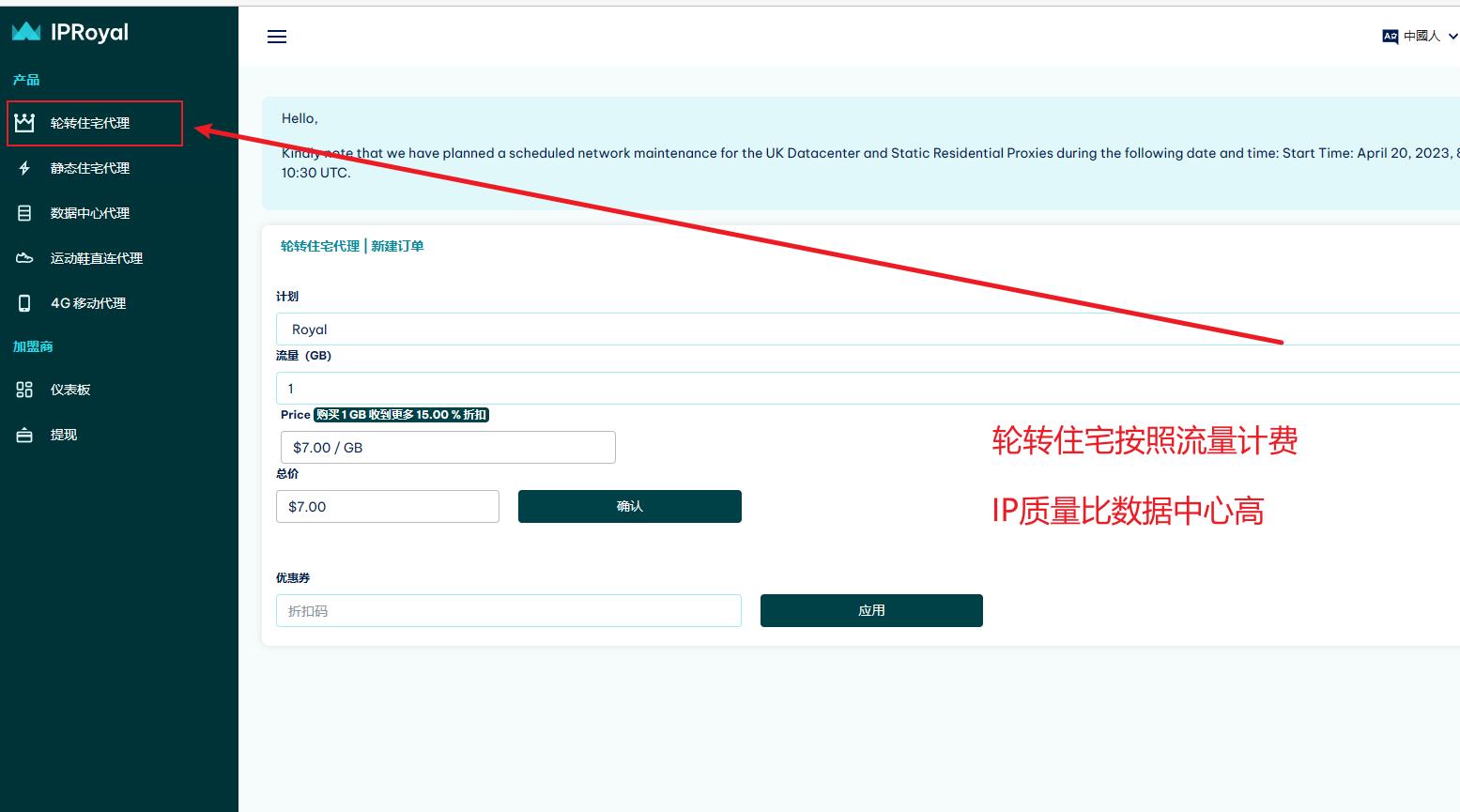Click the server icon beside 数据中心代理
This screenshot has width=1460, height=812.
click(x=24, y=213)
